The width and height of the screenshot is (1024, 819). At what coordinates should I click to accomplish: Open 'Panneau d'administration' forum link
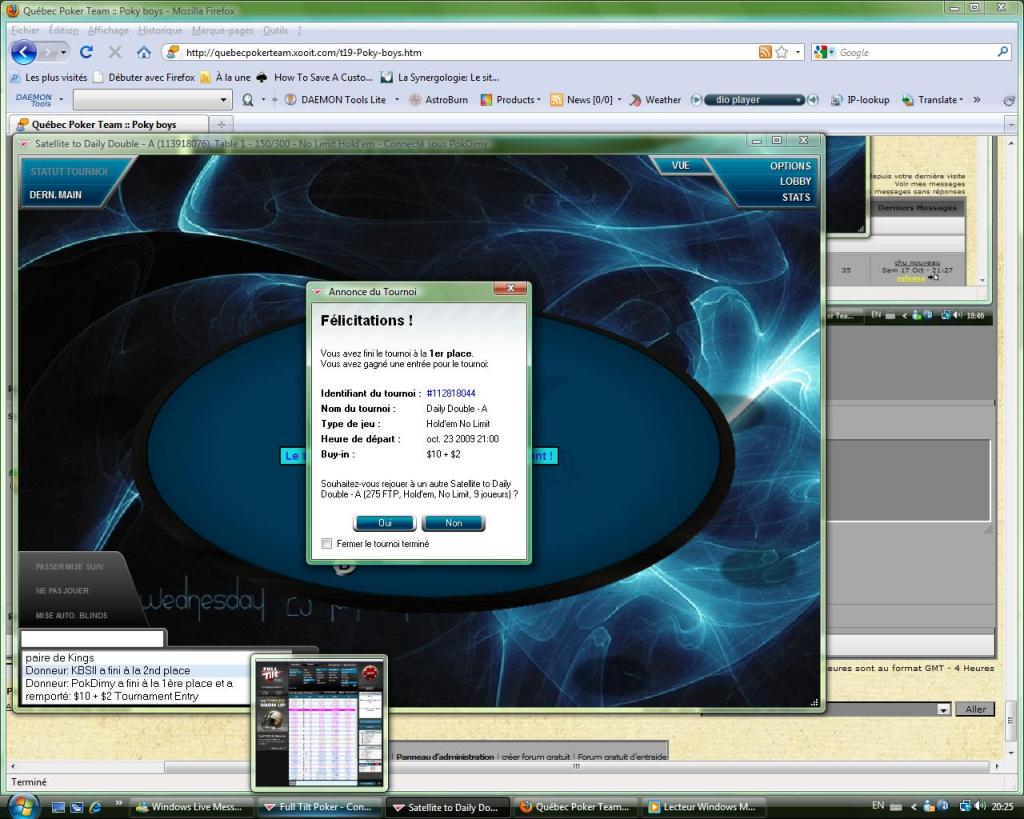pos(445,756)
